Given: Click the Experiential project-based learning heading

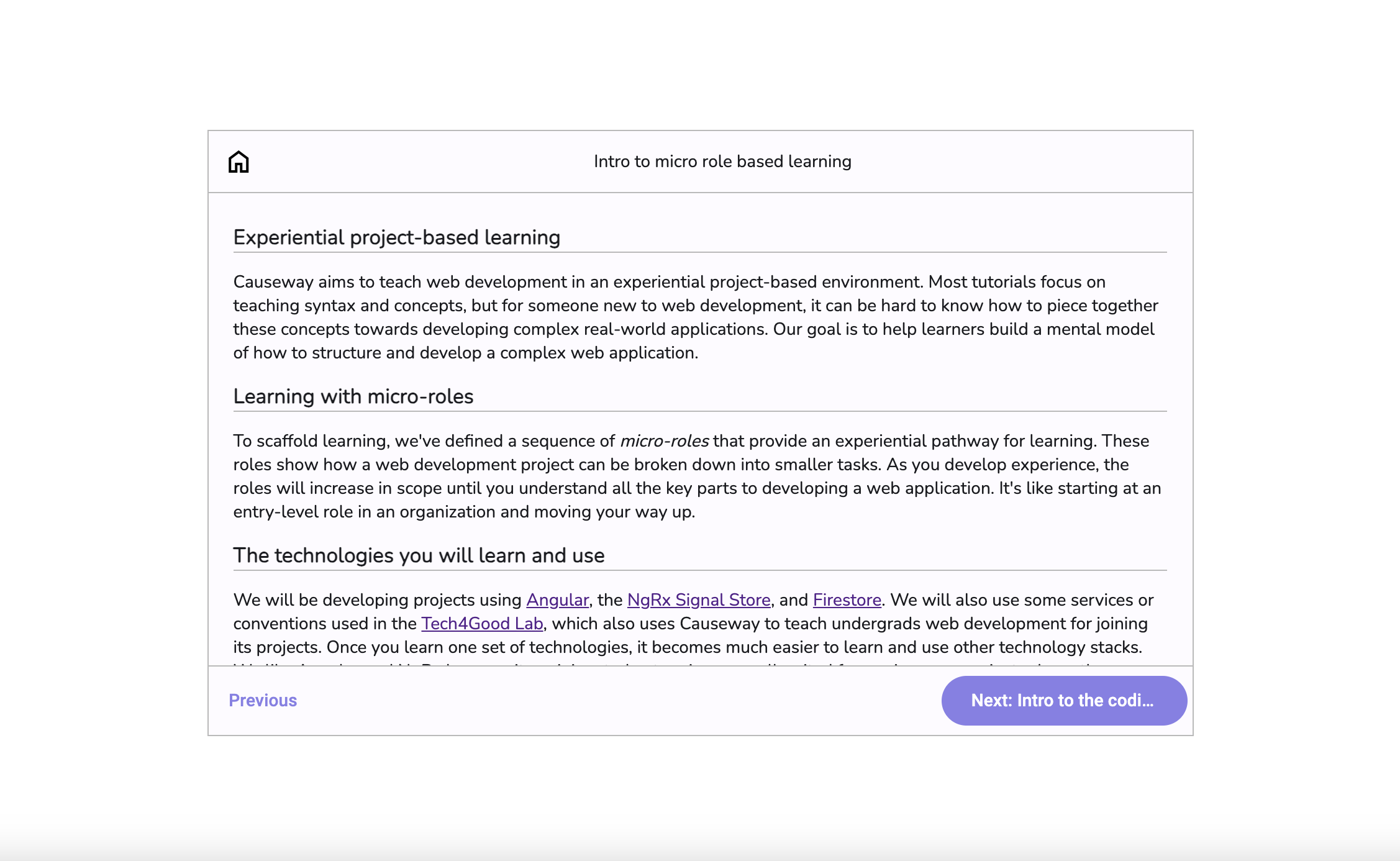Looking at the screenshot, I should tap(396, 237).
